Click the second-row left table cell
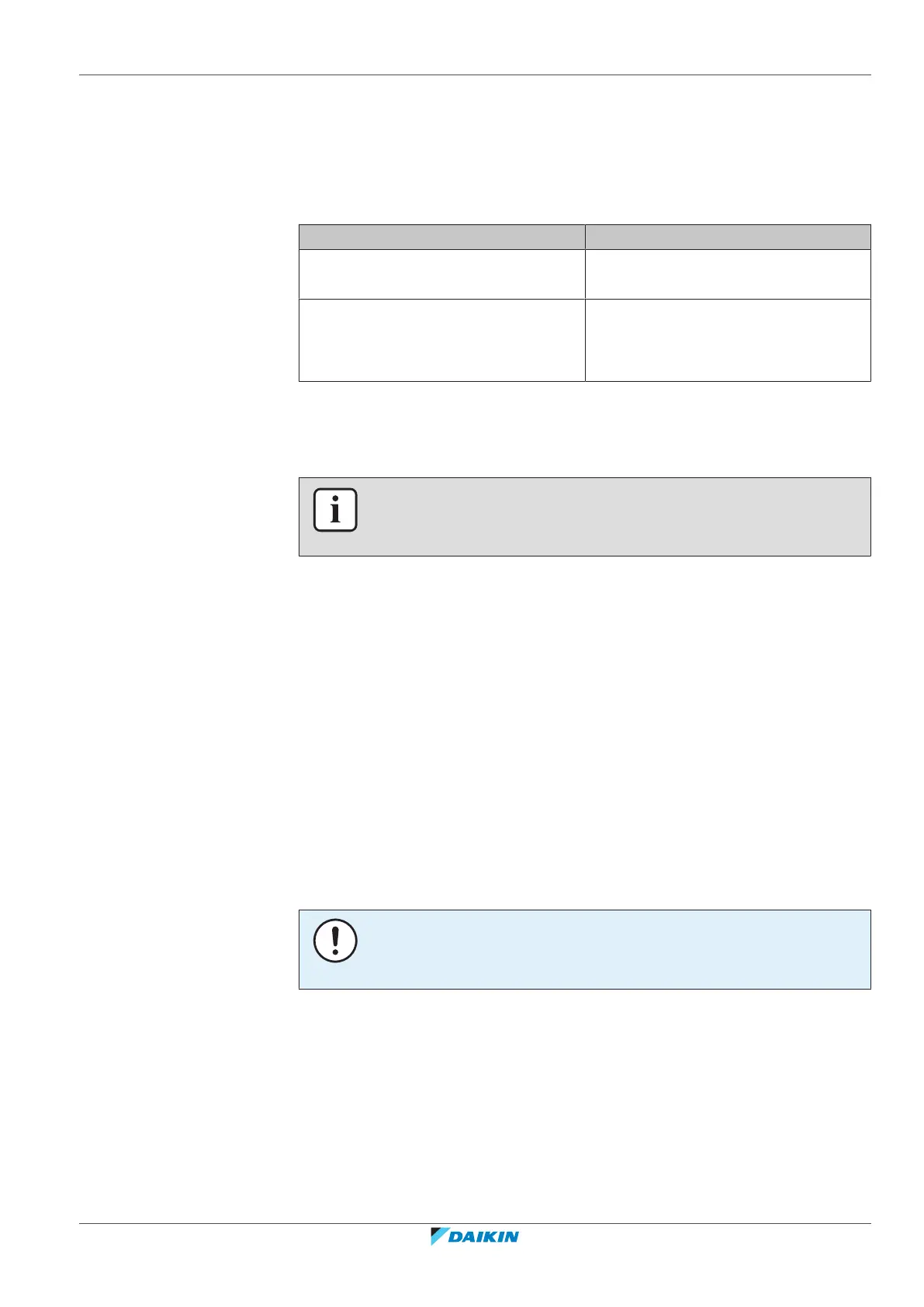 pos(441,340)
